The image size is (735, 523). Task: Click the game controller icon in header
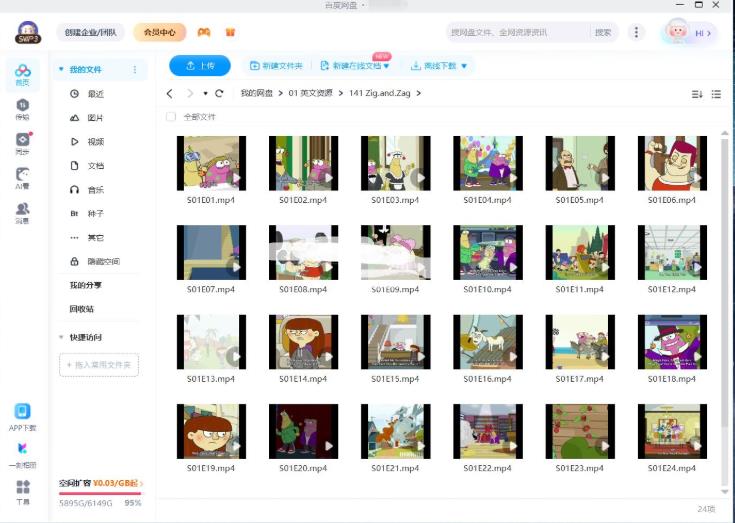[x=203, y=32]
